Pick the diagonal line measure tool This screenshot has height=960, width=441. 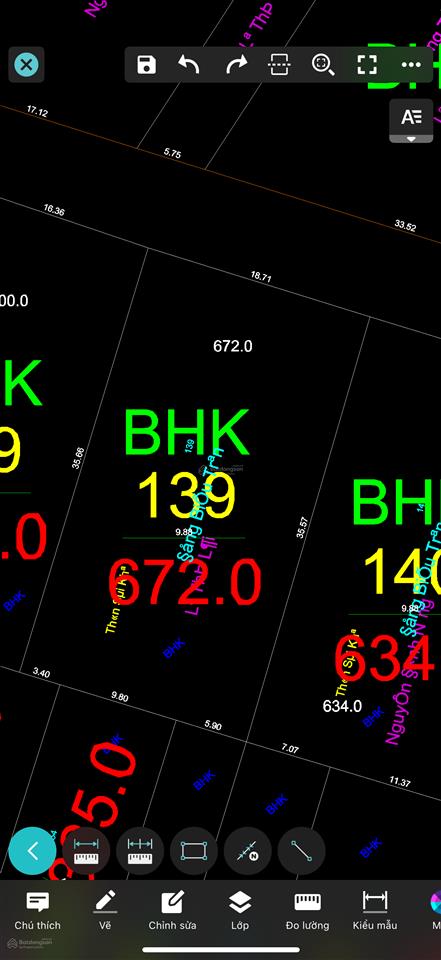click(301, 850)
